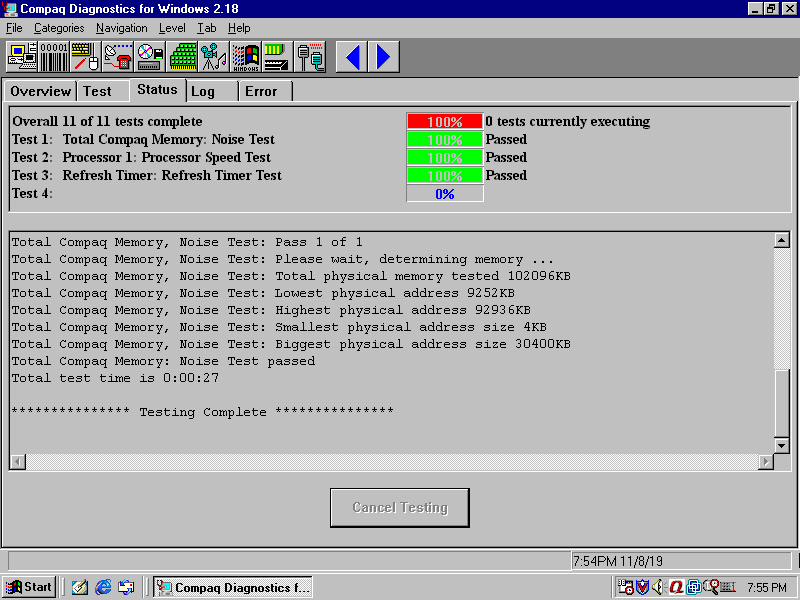800x600 pixels.
Task: Click 'Processor 1: Processor Speed Test' row label
Action: tap(166, 157)
